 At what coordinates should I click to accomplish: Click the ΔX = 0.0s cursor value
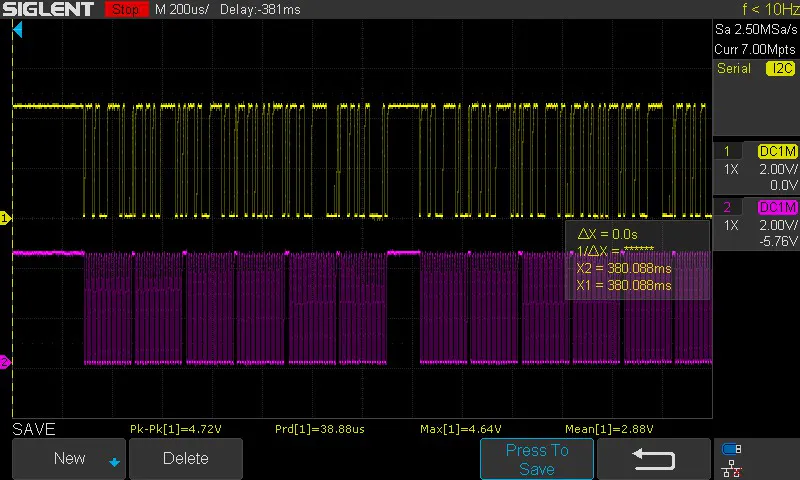tap(607, 234)
